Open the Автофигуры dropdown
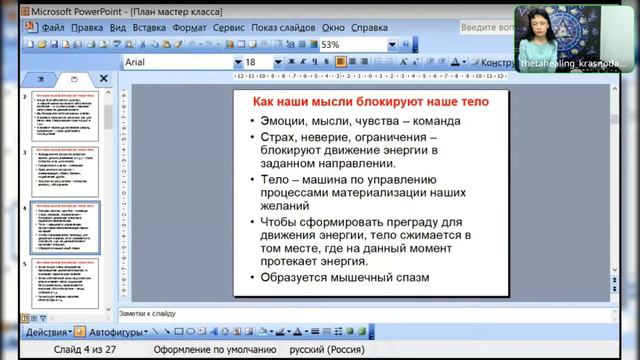Image resolution: width=640 pixels, height=360 pixels. coord(118,332)
